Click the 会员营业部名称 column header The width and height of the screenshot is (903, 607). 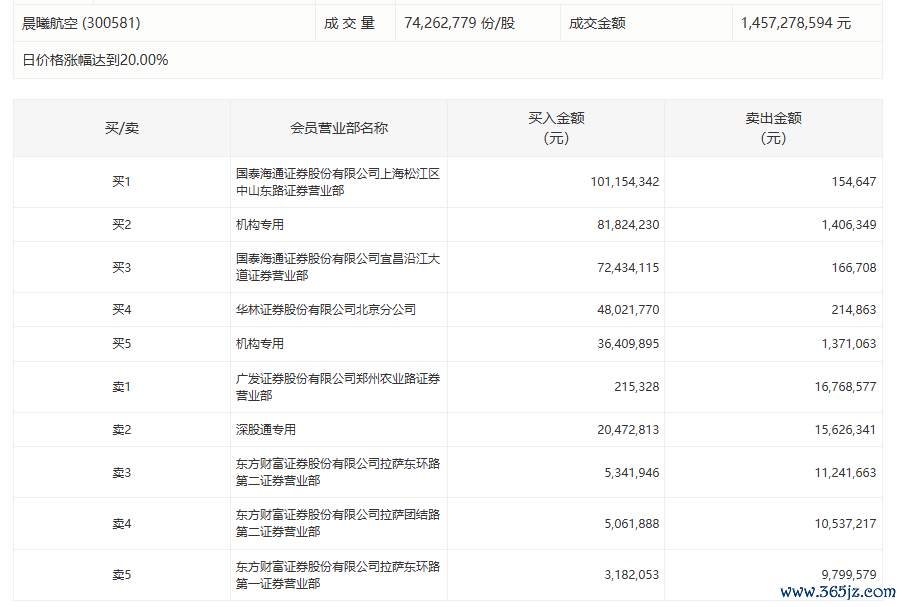(x=339, y=128)
